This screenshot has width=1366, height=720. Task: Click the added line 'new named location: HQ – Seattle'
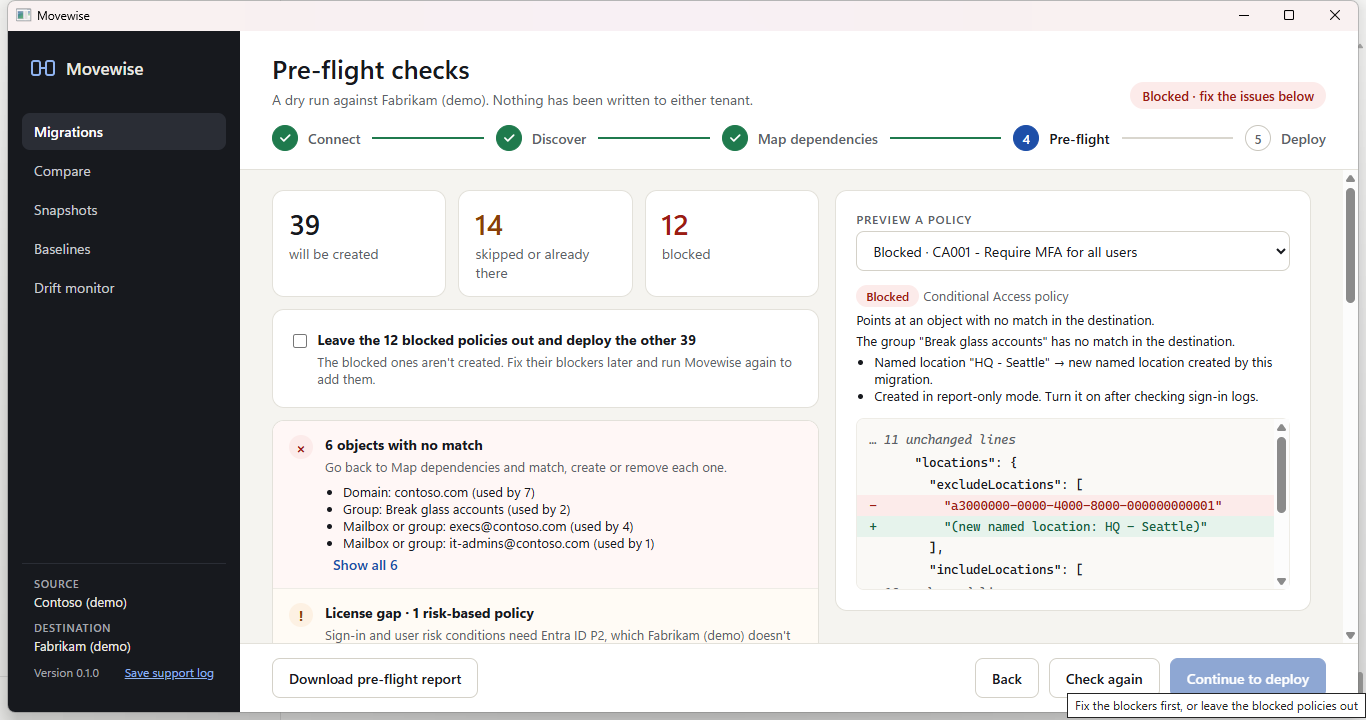(x=1065, y=526)
